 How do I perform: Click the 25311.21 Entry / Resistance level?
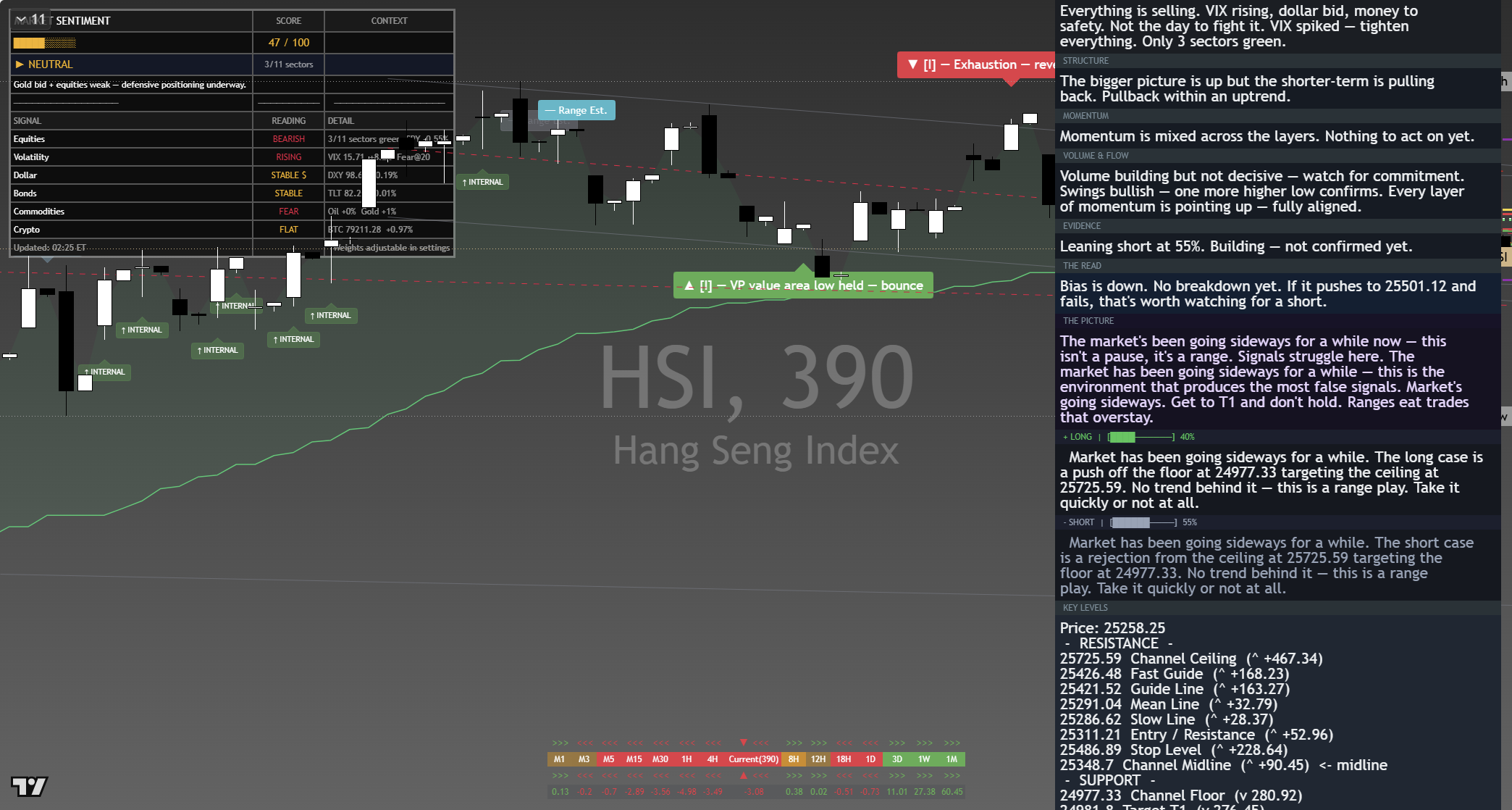pos(1196,735)
